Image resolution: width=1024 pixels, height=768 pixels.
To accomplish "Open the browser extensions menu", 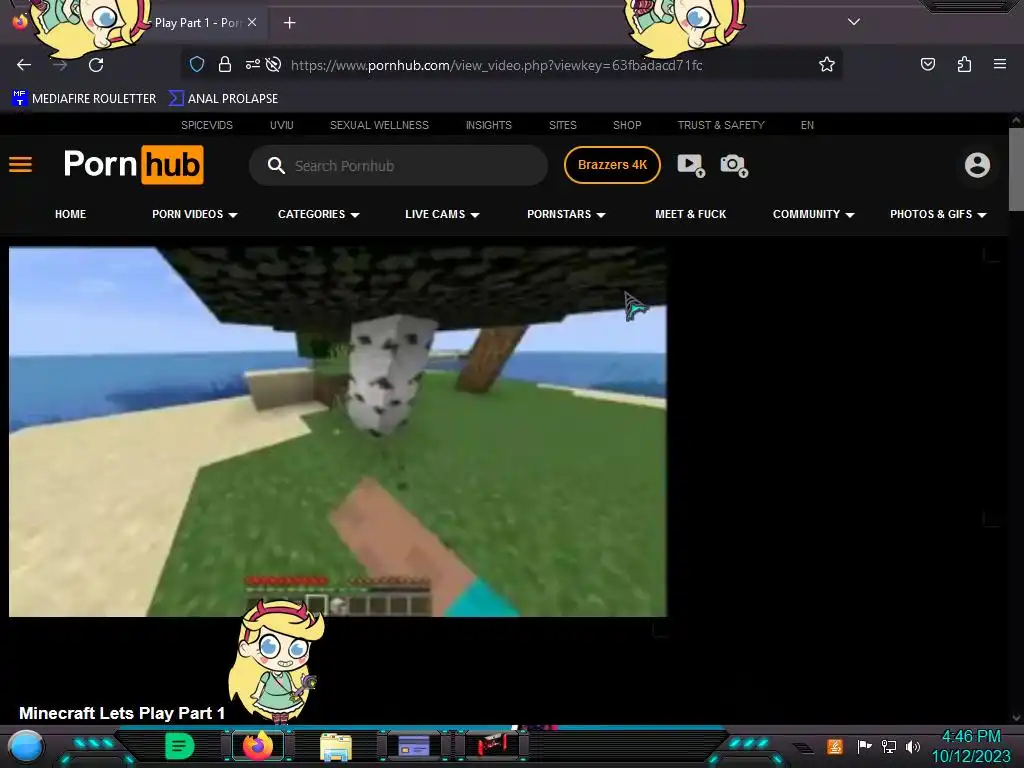I will (x=964, y=64).
